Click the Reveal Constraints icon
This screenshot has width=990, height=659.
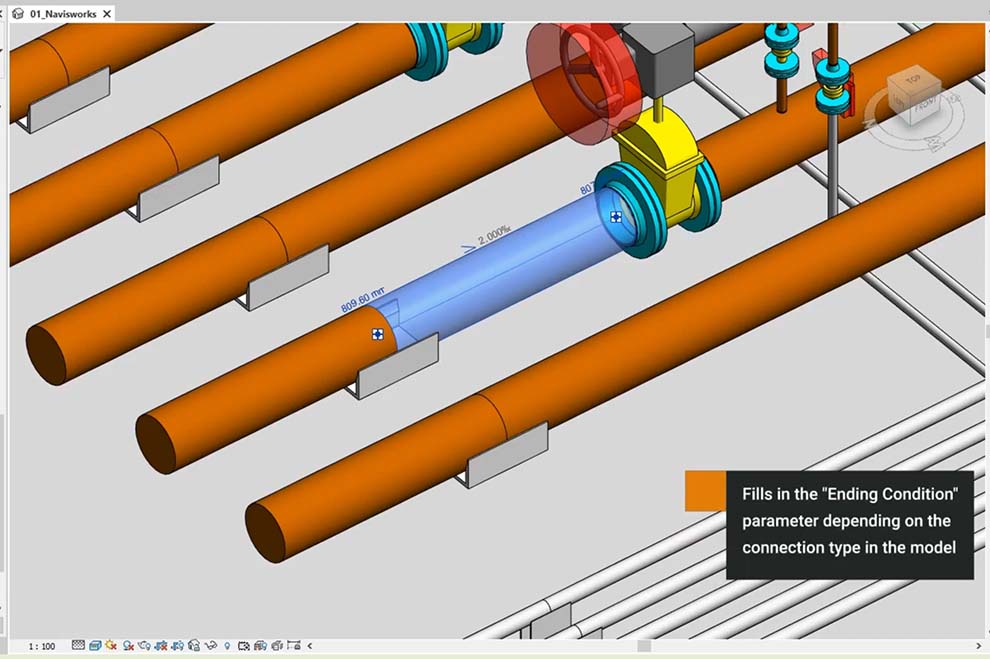click(x=293, y=646)
